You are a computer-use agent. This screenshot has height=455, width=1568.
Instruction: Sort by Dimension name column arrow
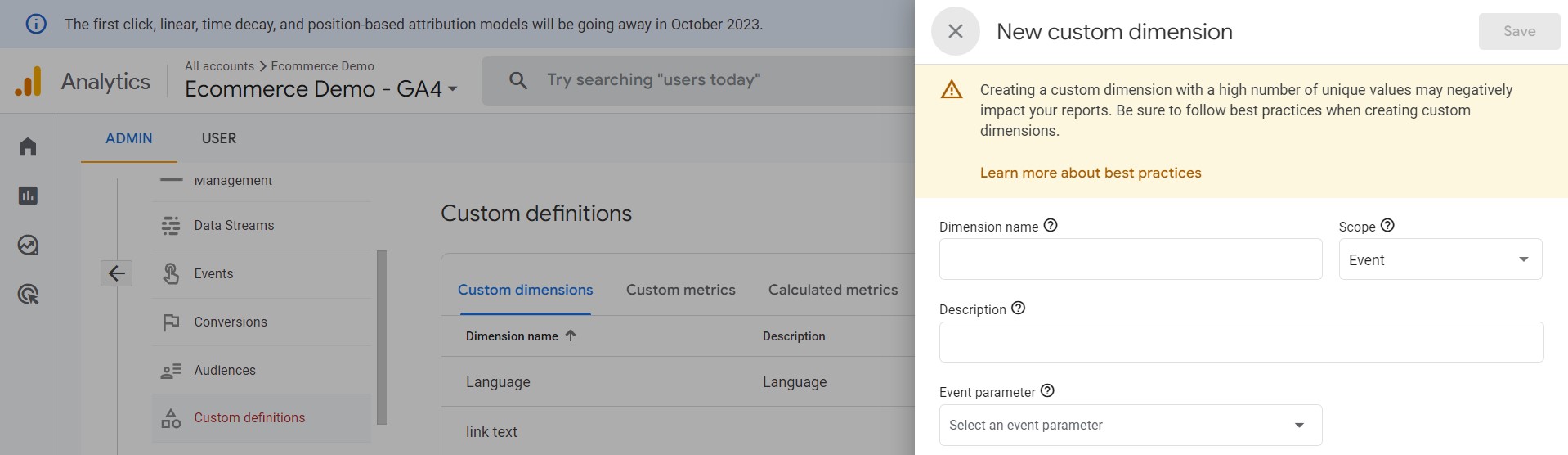[571, 336]
